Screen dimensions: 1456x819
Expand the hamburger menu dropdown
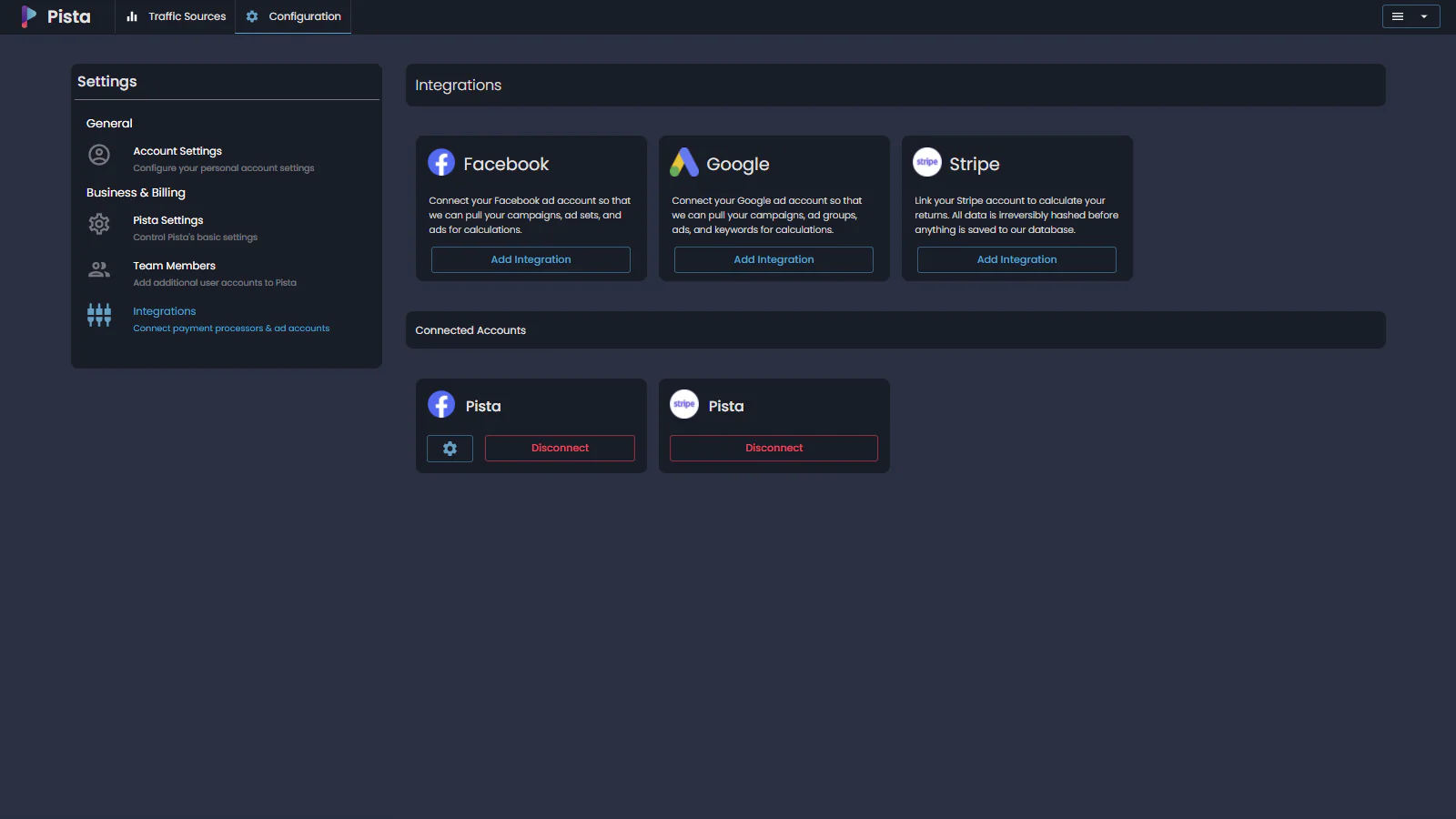coord(1410,16)
